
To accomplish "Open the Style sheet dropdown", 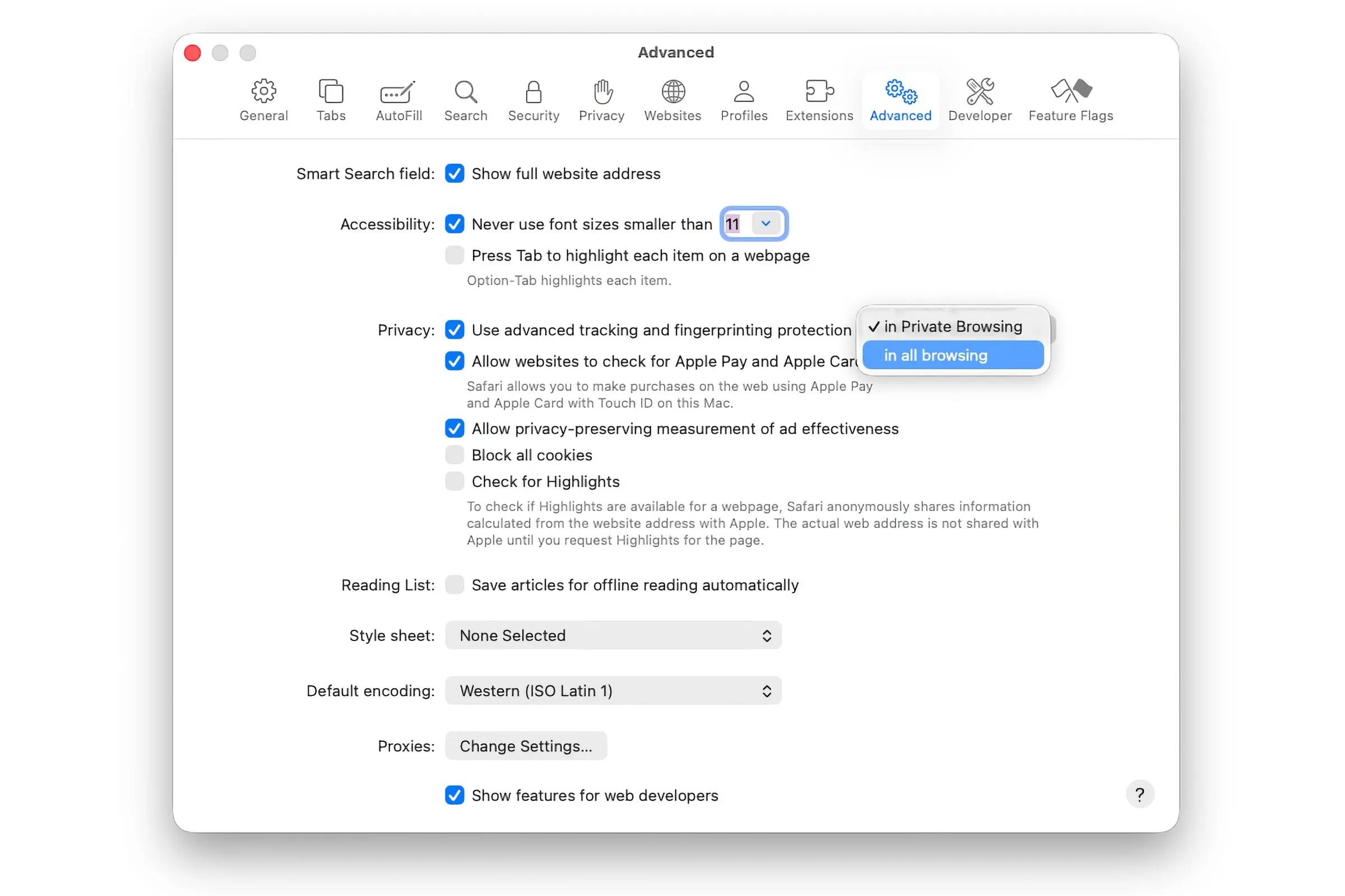I will pyautogui.click(x=613, y=635).
